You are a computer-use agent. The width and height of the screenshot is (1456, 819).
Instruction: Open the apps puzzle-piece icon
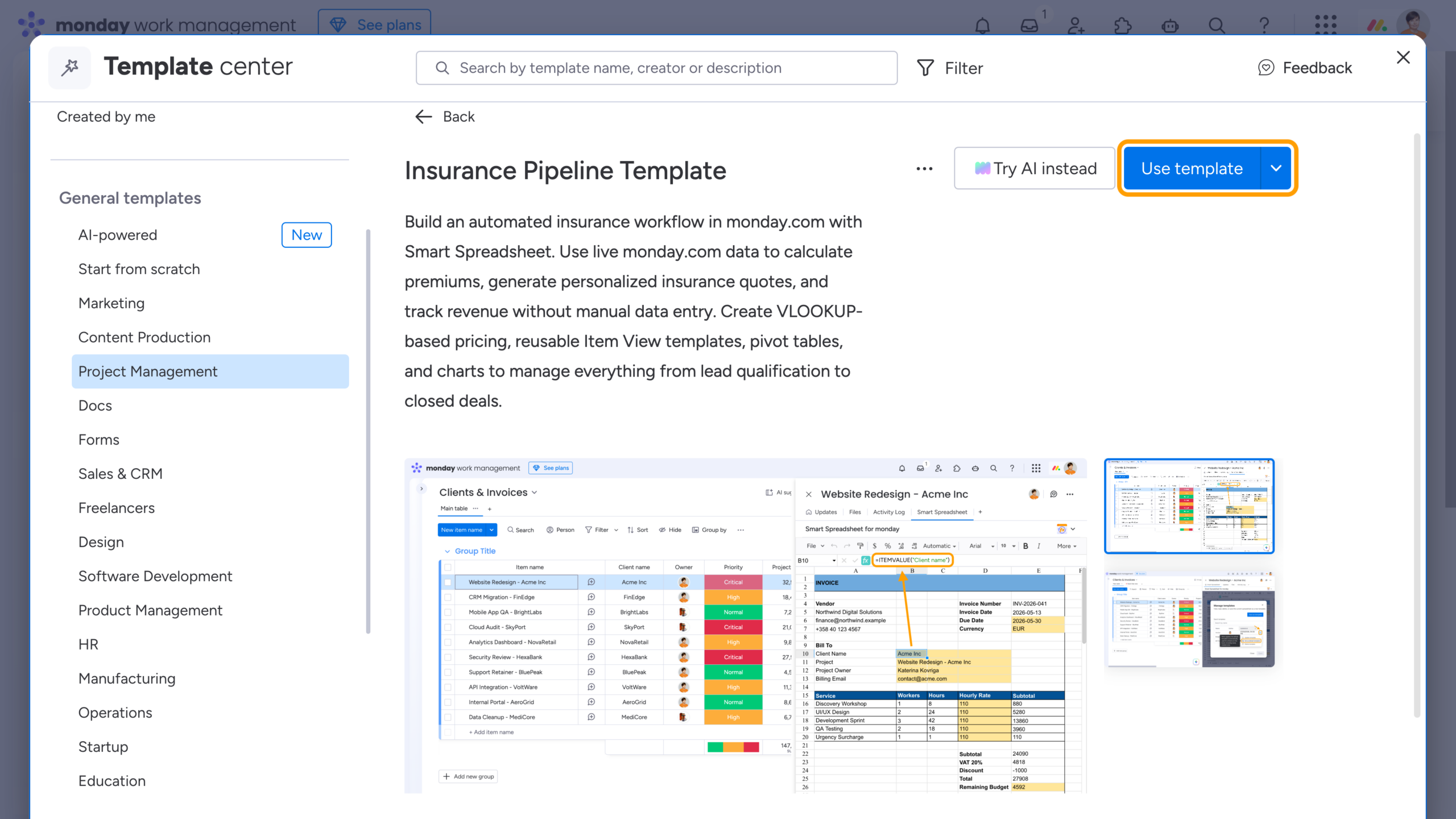(1123, 25)
